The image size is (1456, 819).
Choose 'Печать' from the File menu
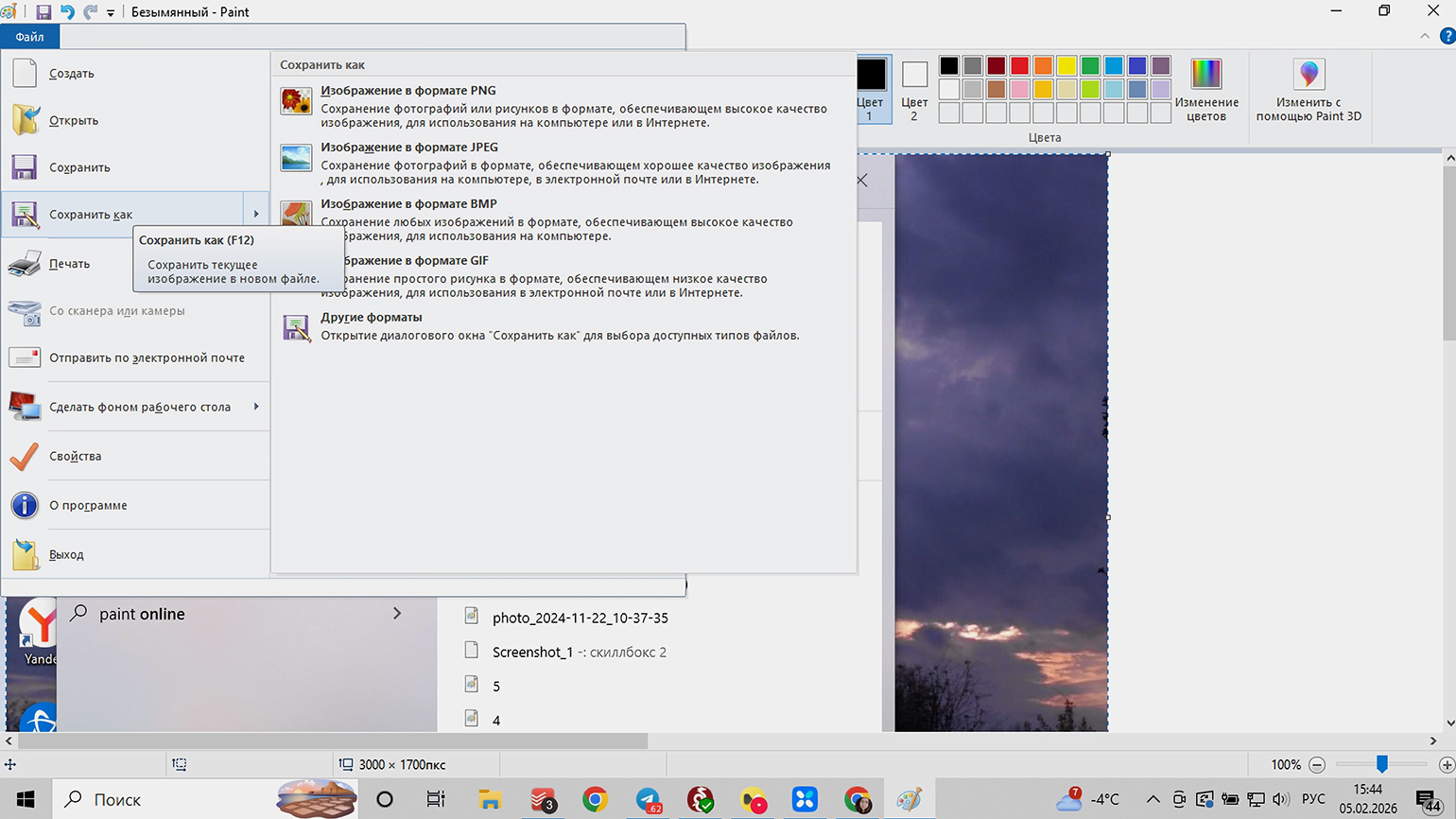[x=69, y=264]
